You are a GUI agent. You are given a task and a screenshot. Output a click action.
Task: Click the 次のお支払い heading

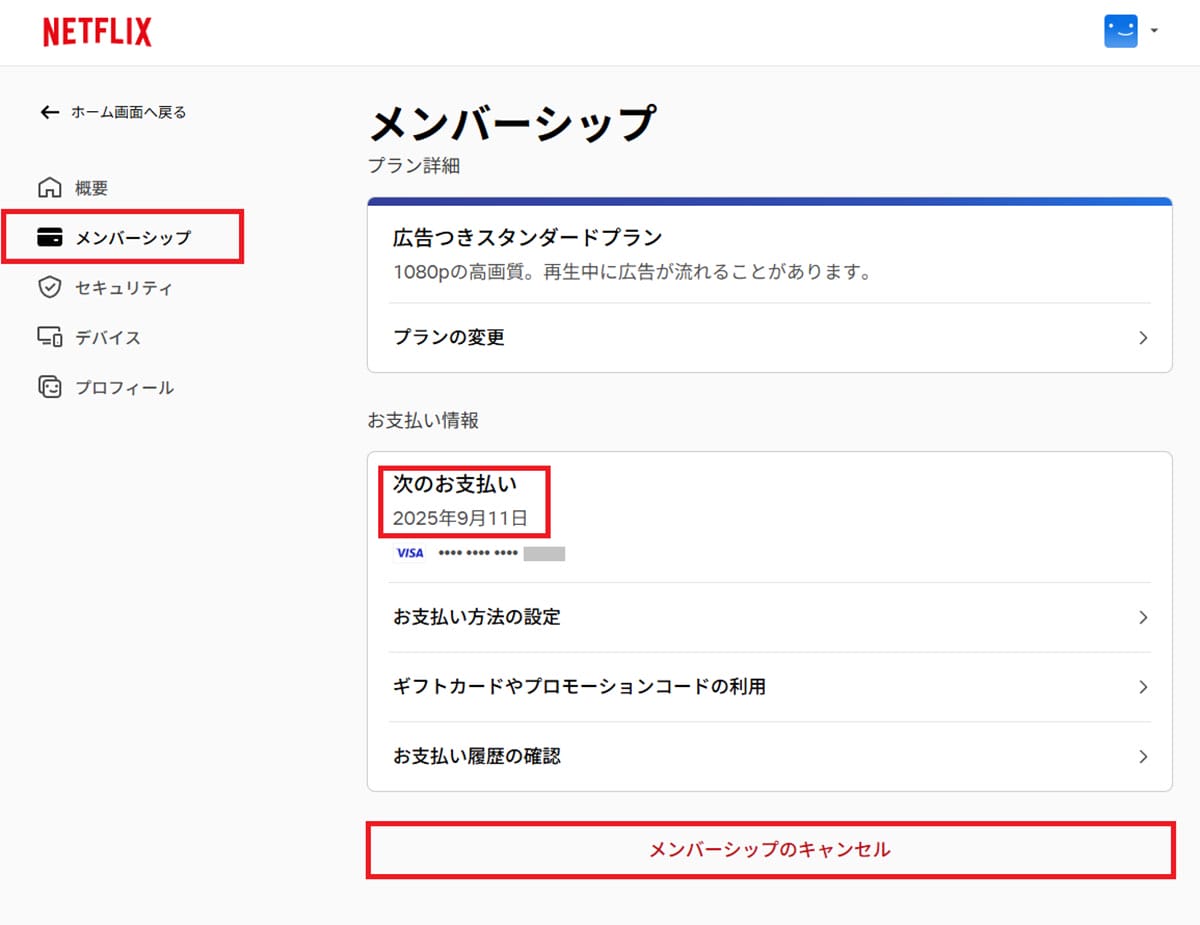(455, 485)
